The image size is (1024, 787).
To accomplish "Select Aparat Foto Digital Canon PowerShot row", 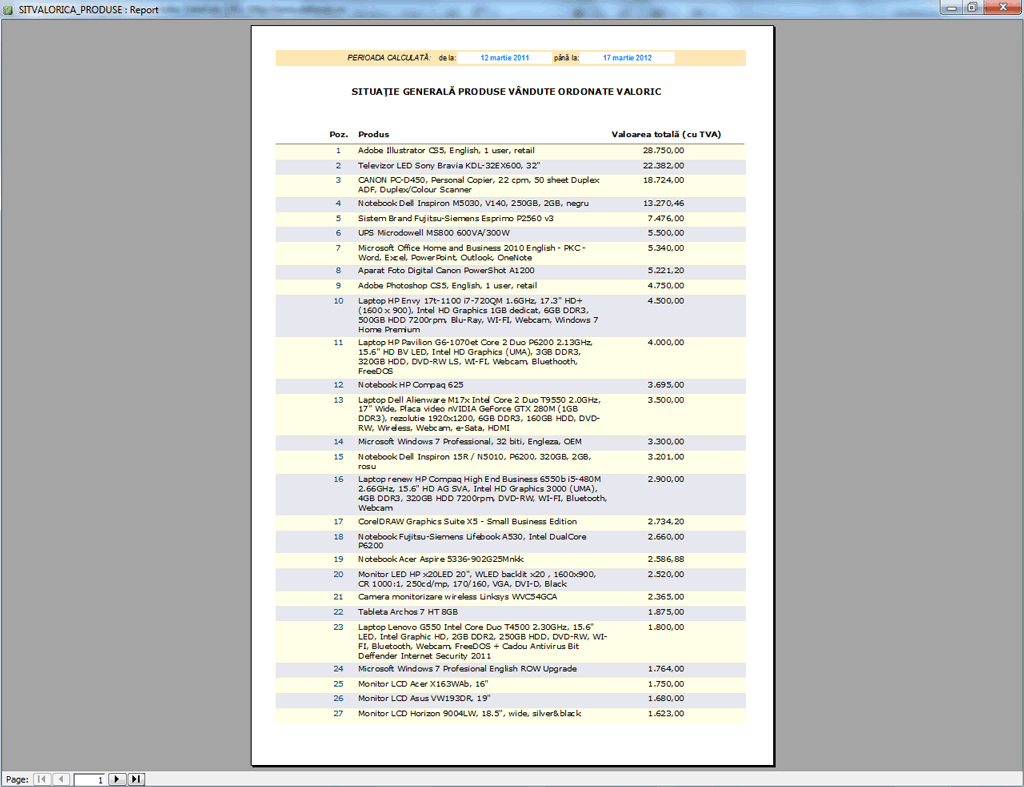I will click(510, 271).
